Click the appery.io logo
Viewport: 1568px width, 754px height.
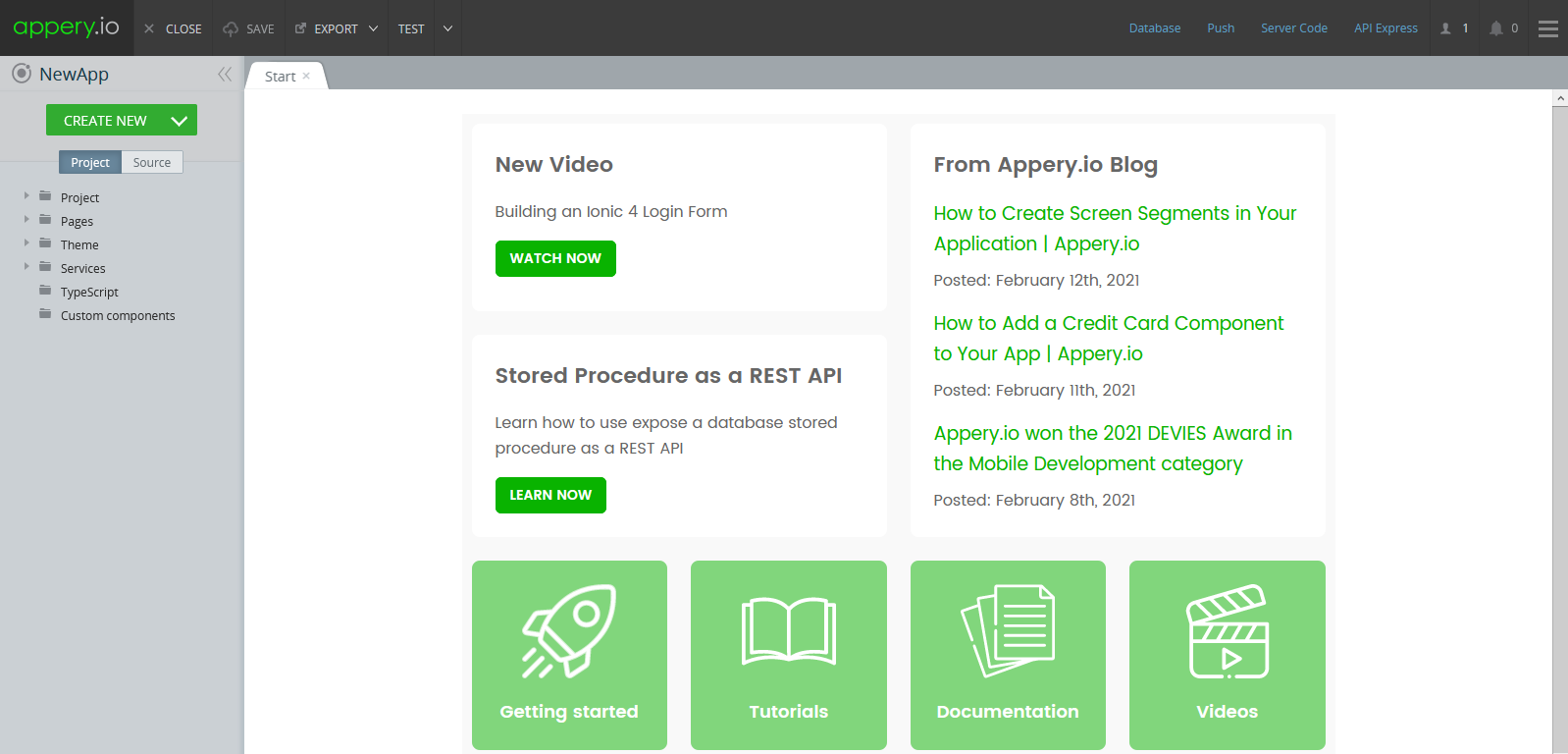66,27
